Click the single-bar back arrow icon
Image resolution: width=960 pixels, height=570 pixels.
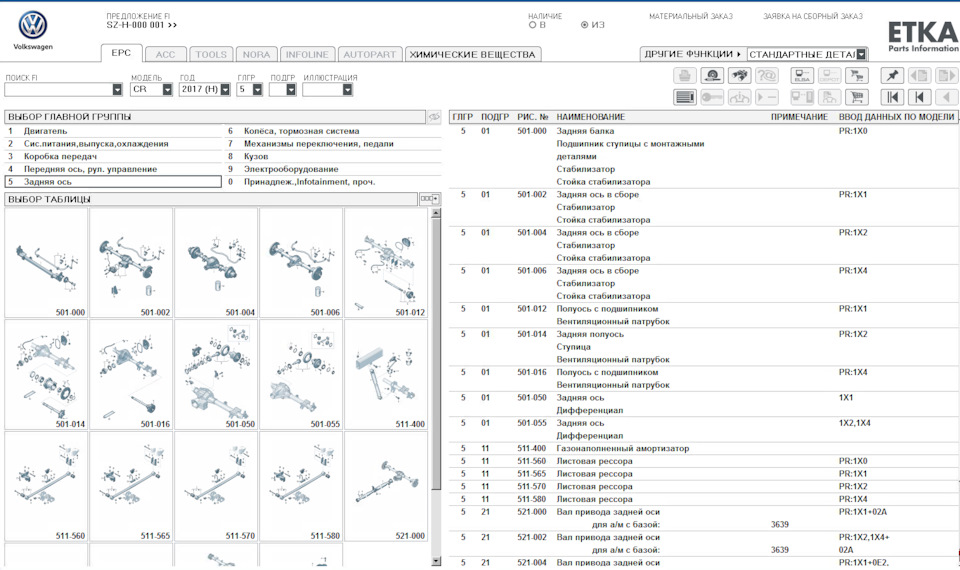pos(919,97)
